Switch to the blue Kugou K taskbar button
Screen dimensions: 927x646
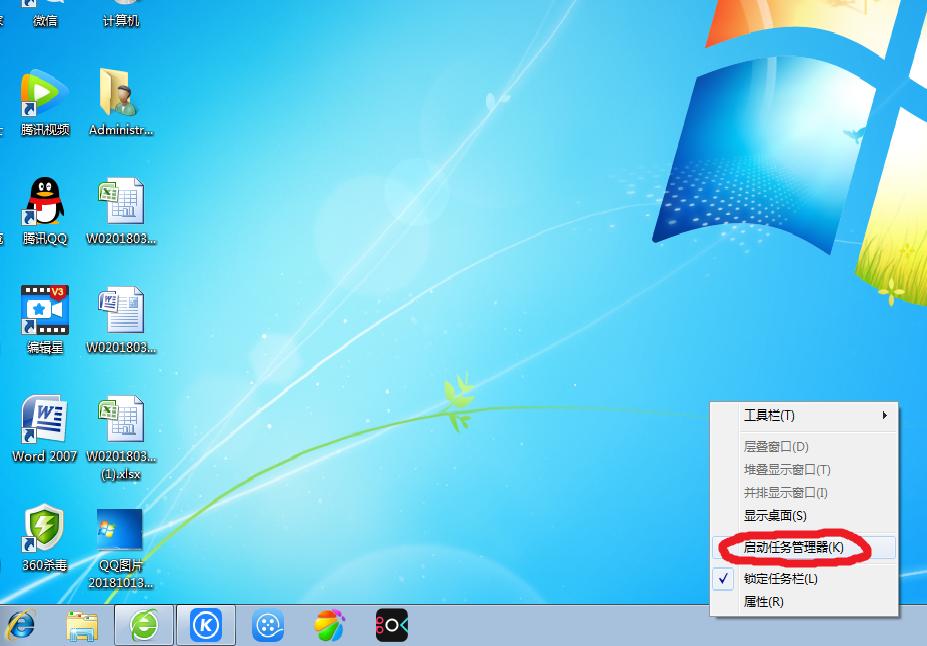[206, 626]
